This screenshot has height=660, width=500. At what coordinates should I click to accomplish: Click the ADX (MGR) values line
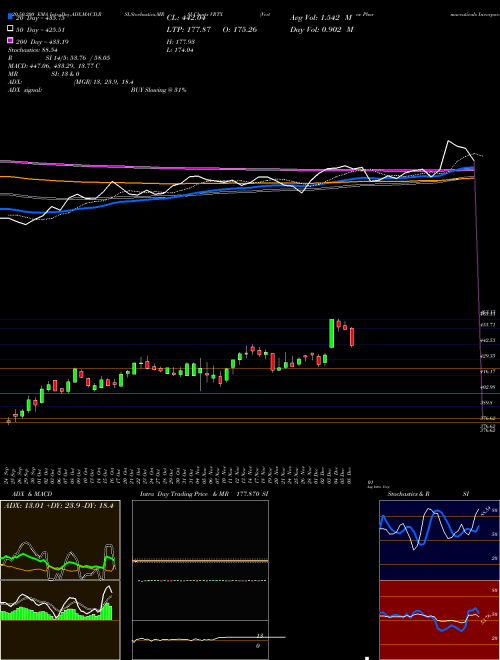(x=71, y=82)
